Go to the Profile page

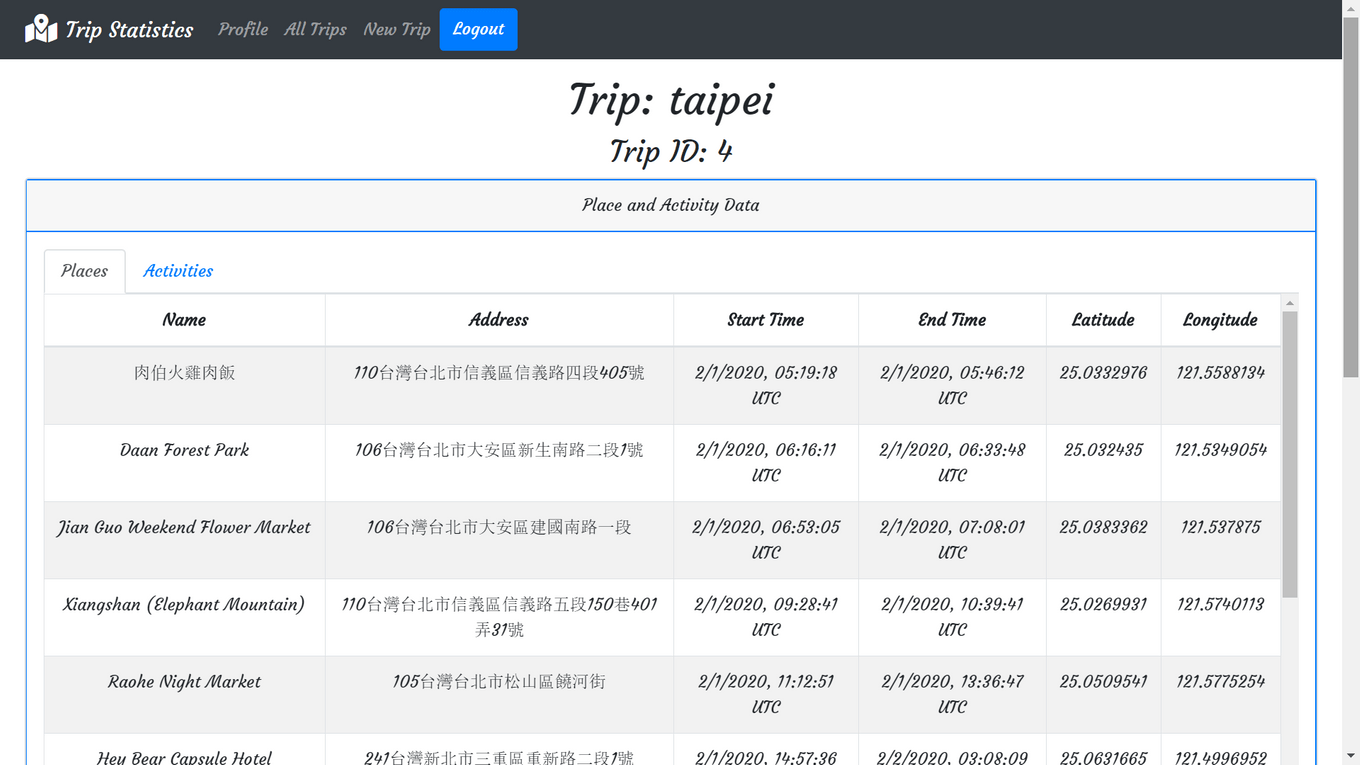[x=243, y=29]
